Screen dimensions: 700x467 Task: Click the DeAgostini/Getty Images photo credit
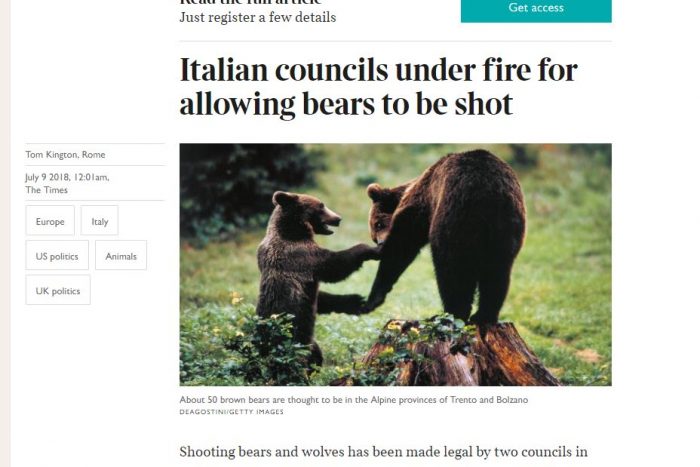click(x=231, y=412)
